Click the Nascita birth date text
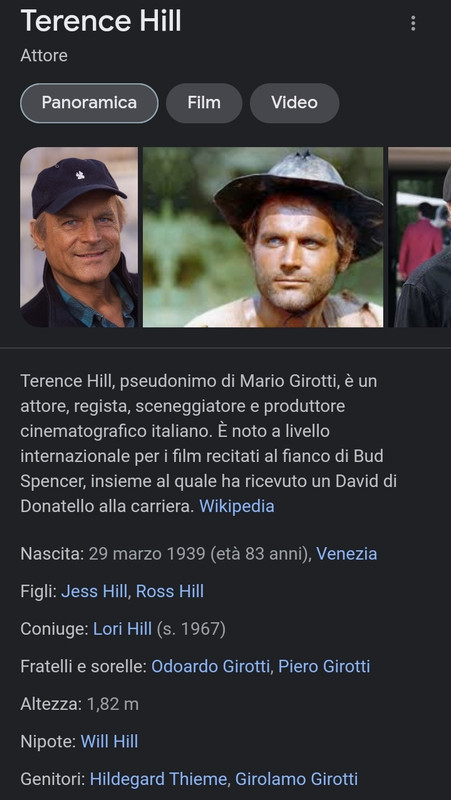The image size is (451, 800). point(199,554)
